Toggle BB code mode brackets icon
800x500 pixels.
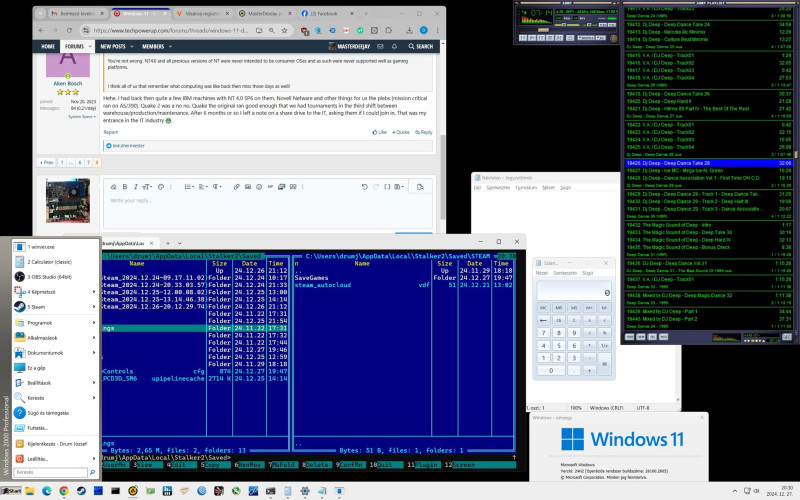click(x=387, y=187)
